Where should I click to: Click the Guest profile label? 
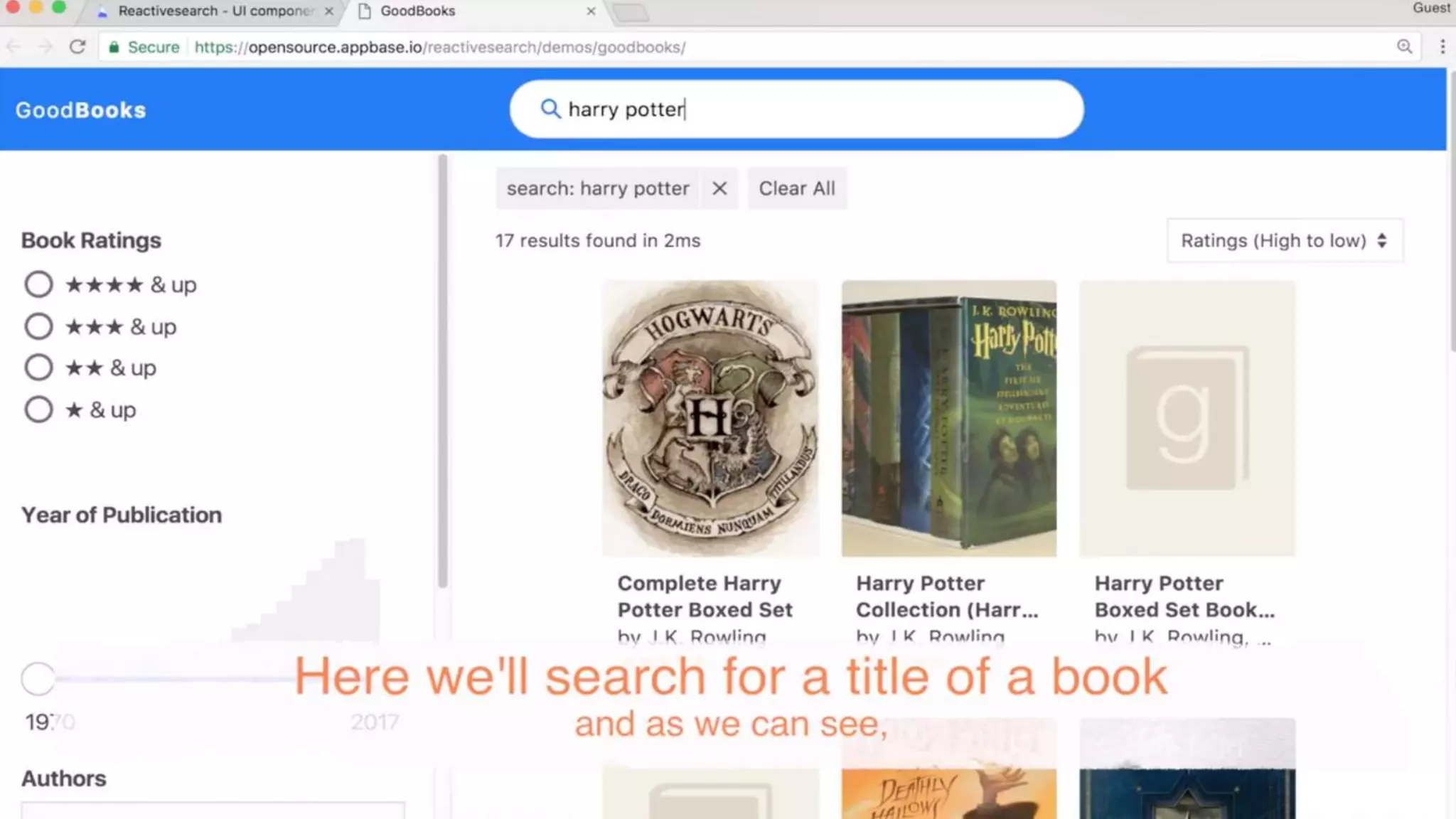click(x=1431, y=8)
